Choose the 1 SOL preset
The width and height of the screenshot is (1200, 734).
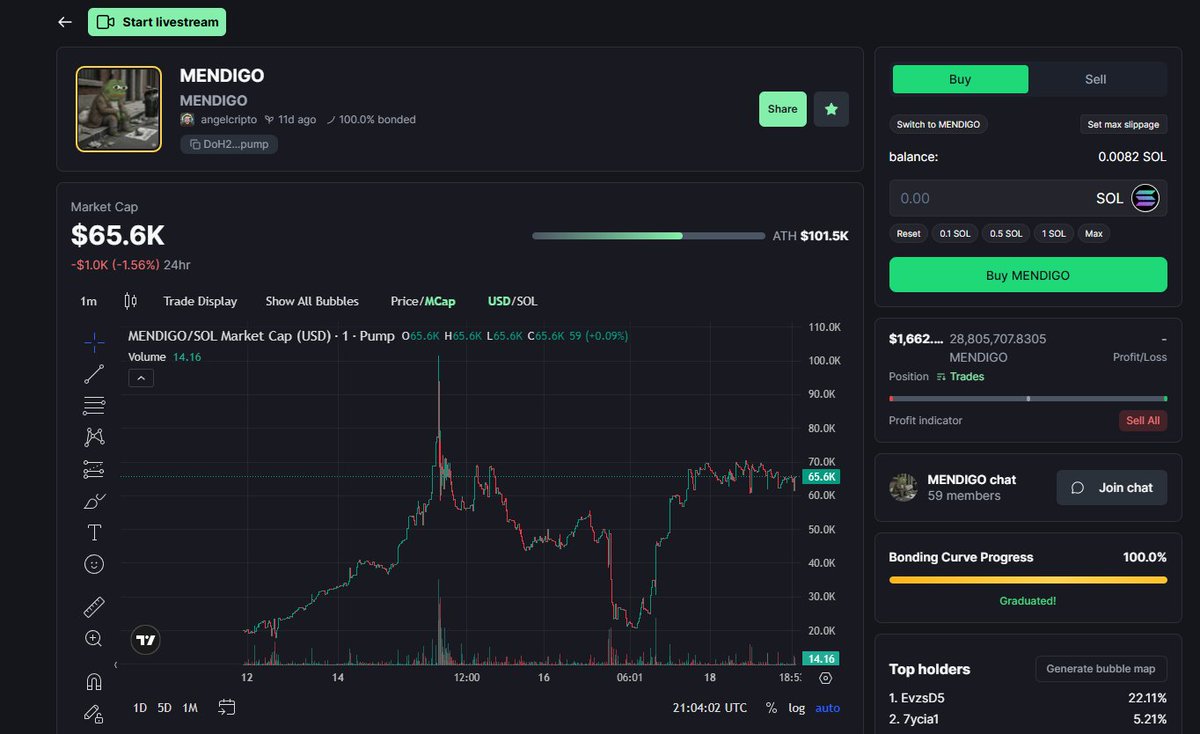pos(1054,233)
